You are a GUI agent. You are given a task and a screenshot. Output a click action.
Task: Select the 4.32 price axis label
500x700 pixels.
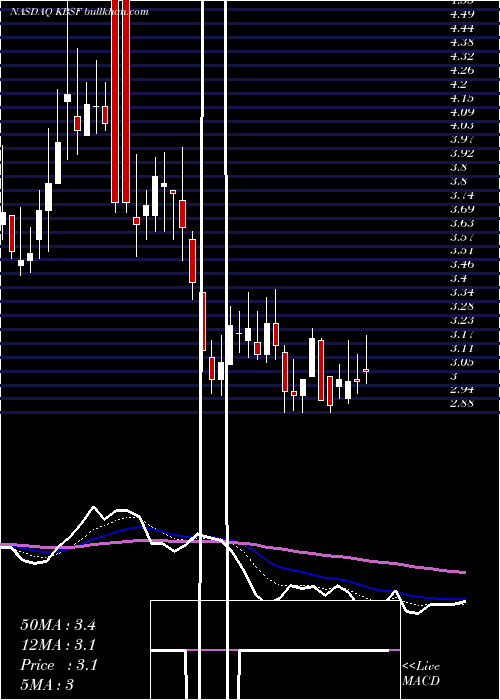(462, 56)
